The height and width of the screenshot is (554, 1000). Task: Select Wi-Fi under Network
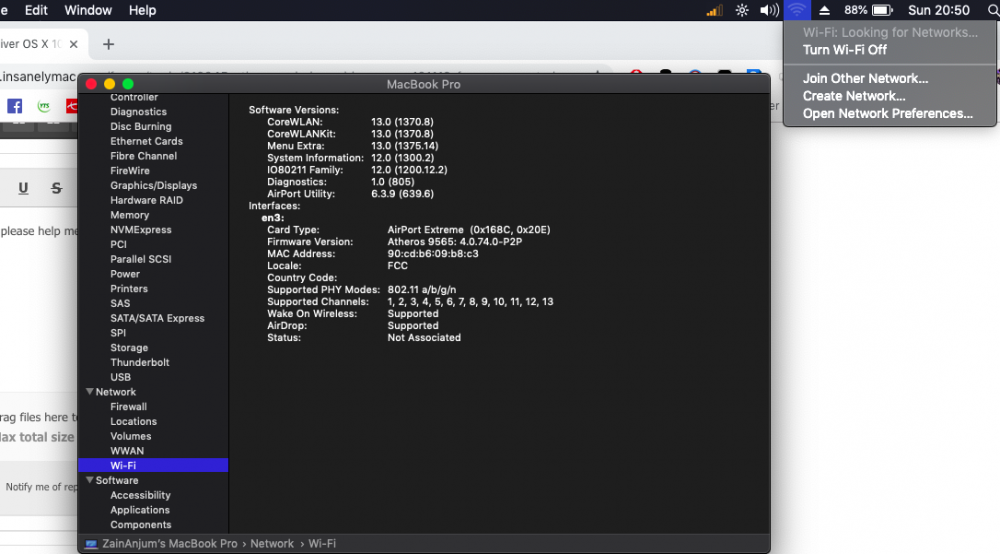coord(153,465)
